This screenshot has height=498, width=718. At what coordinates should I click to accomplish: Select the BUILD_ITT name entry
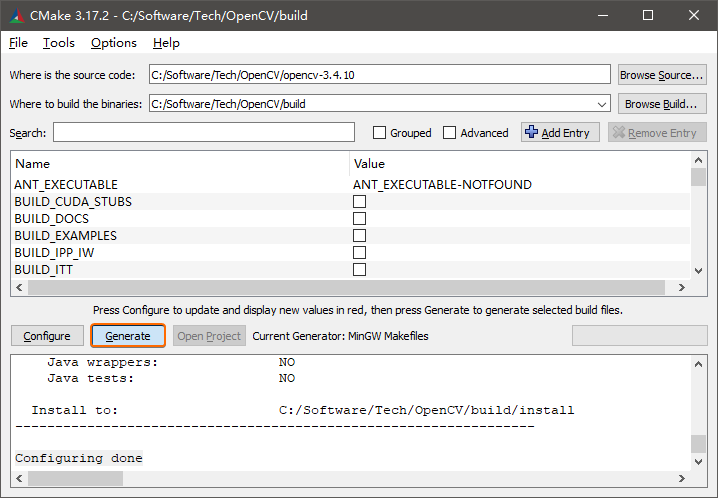[44, 270]
